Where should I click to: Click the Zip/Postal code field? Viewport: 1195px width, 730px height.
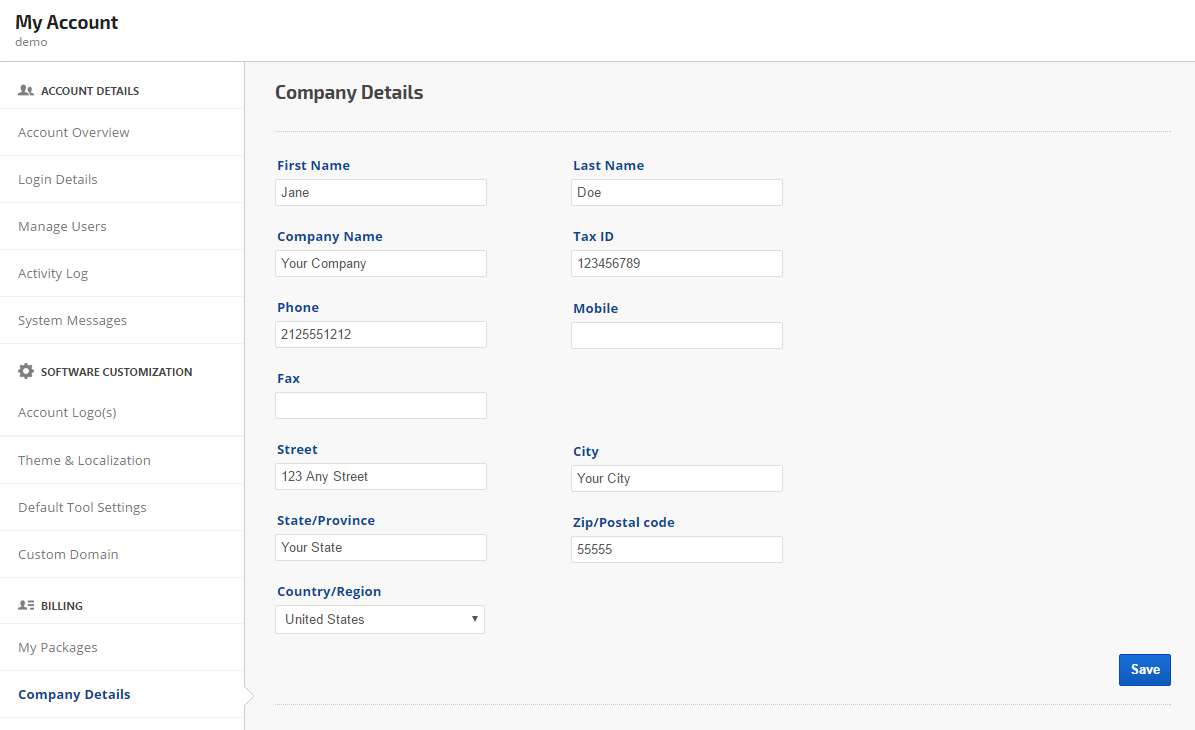tap(676, 549)
